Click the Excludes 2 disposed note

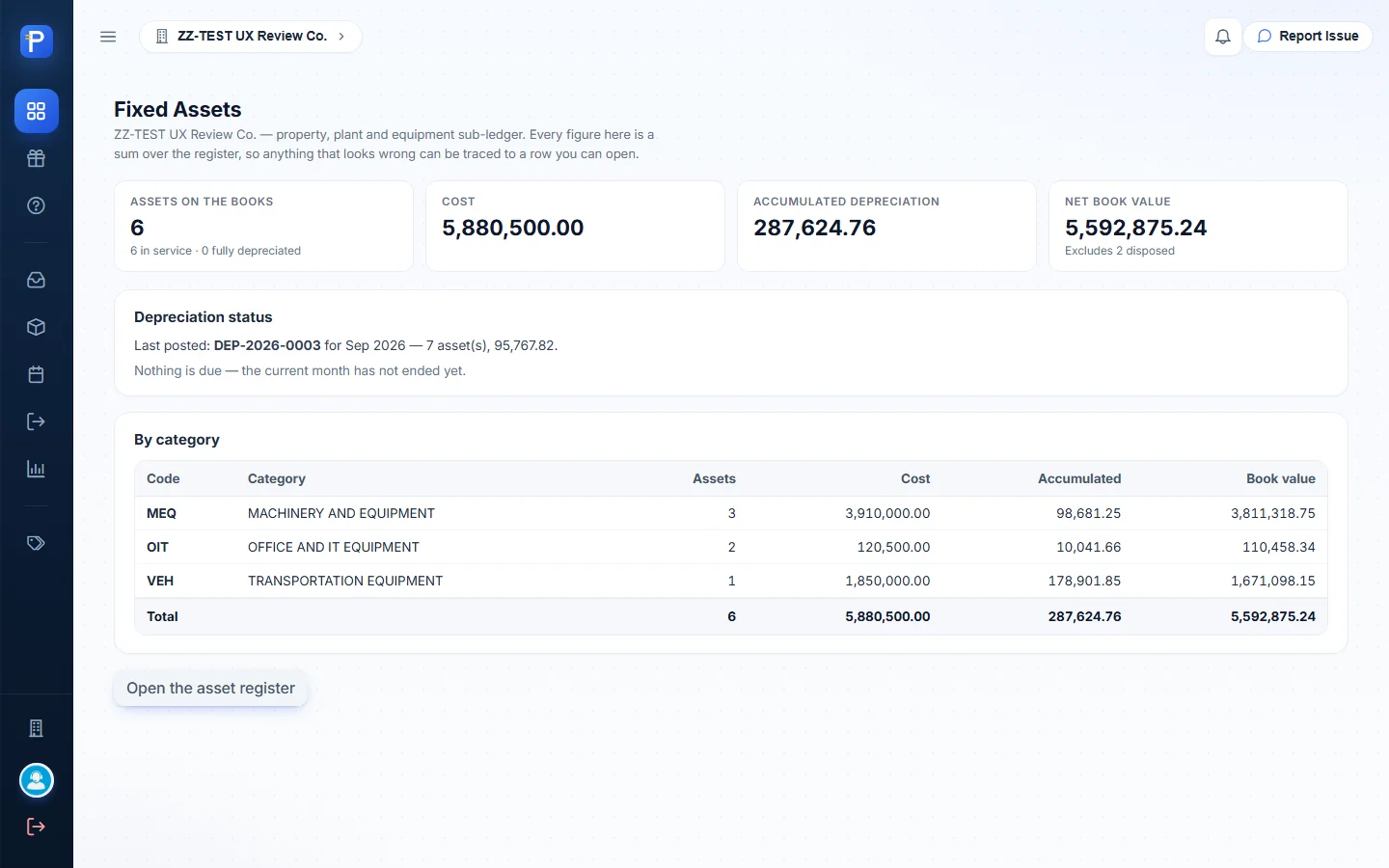(1120, 251)
